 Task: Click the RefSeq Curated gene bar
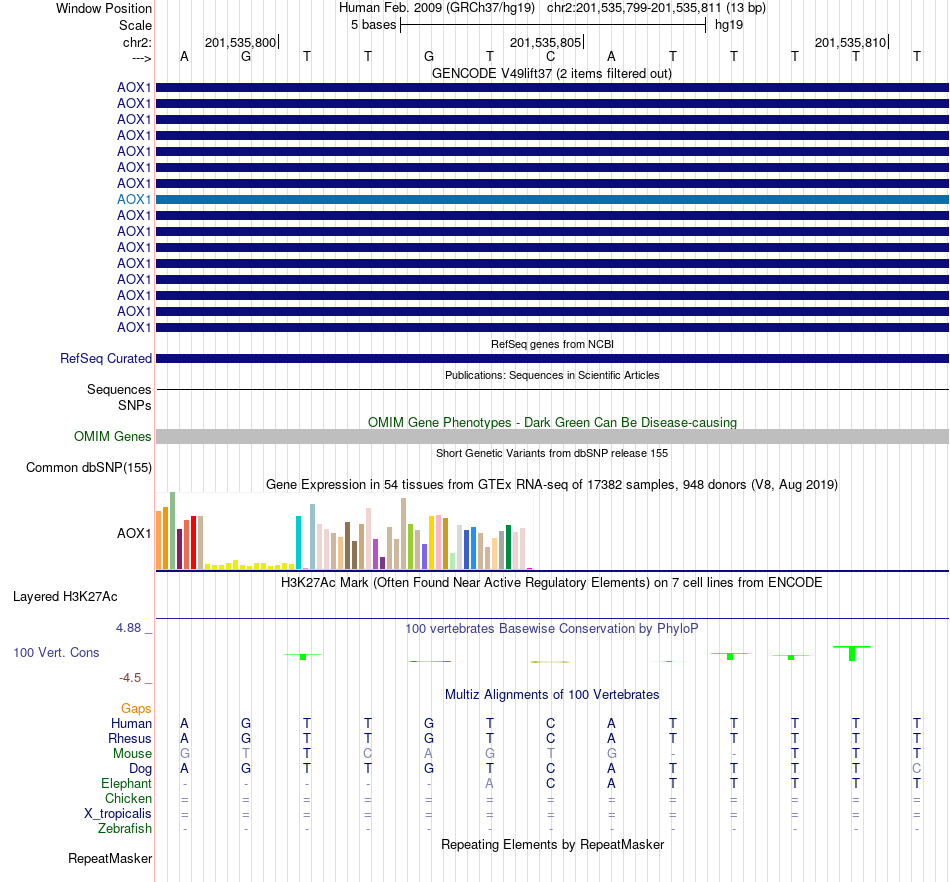[x=552, y=359]
